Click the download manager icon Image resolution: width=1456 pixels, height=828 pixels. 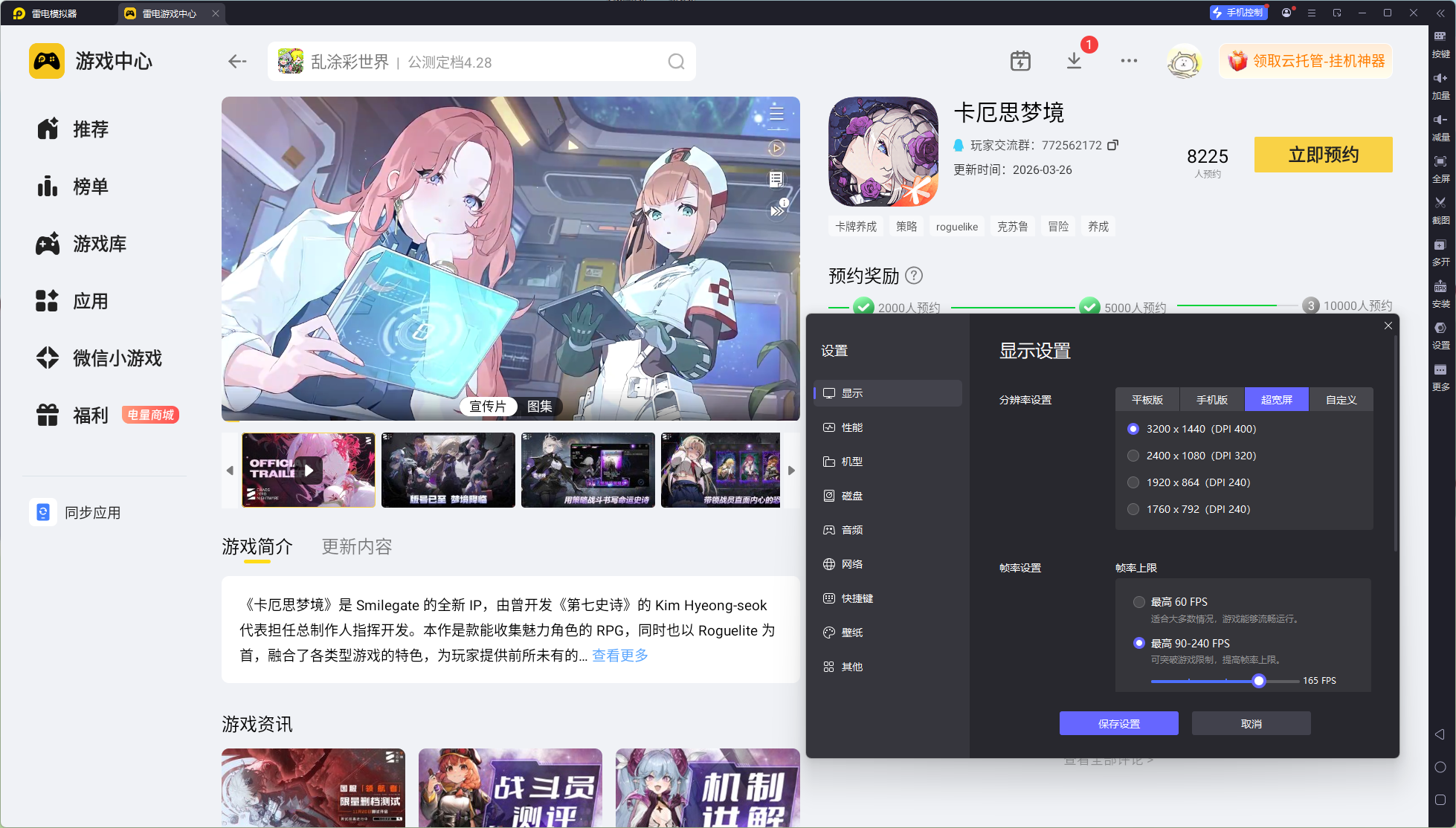click(1074, 61)
